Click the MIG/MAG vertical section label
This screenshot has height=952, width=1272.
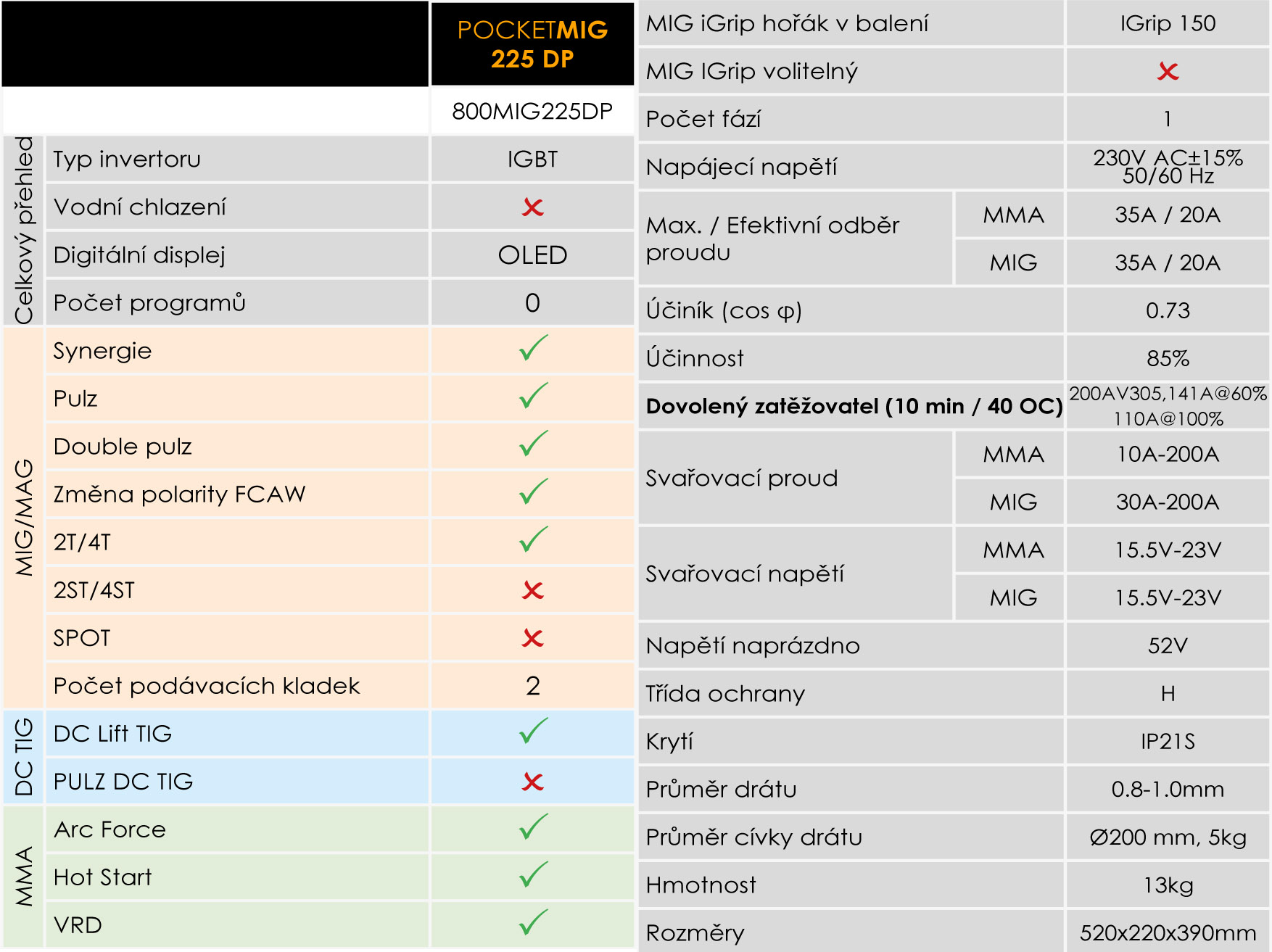[24, 518]
